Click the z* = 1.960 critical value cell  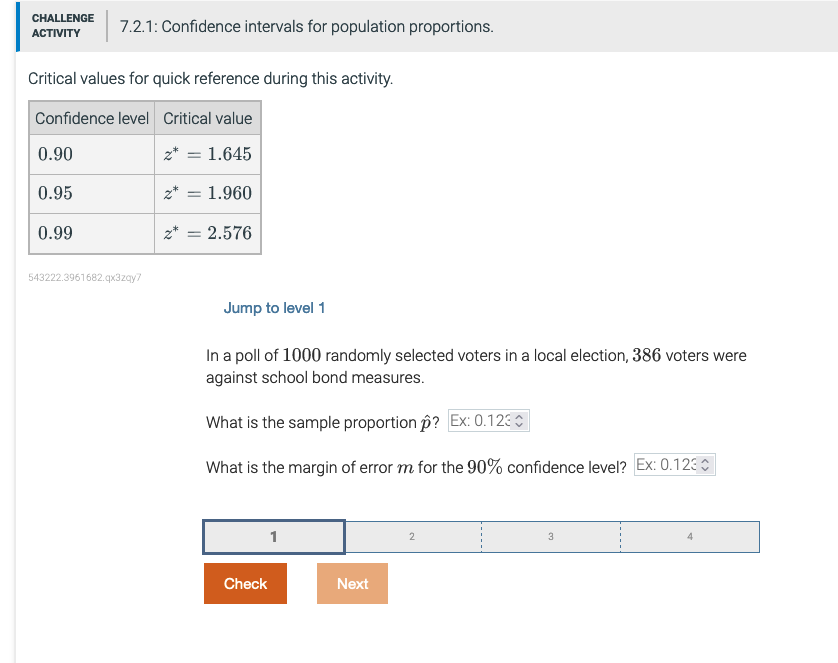point(208,193)
